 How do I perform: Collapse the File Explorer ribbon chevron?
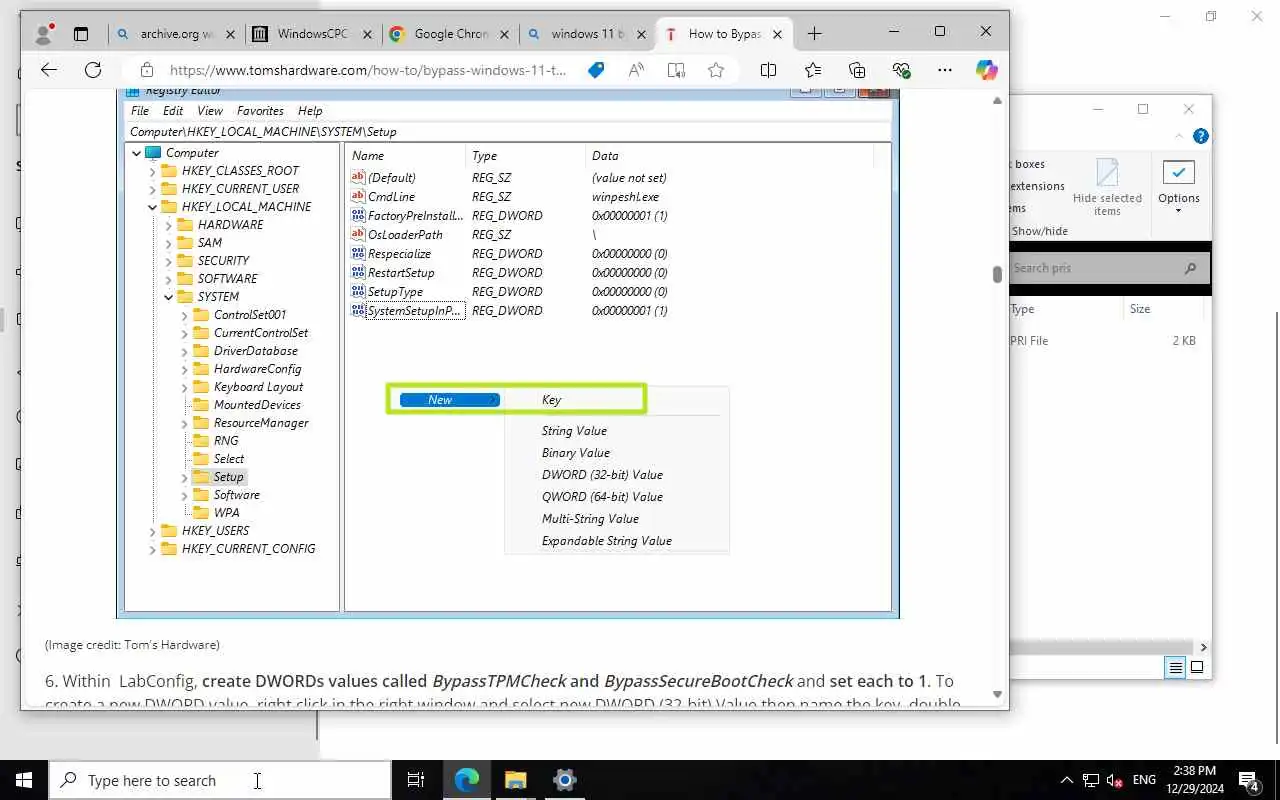click(1179, 135)
